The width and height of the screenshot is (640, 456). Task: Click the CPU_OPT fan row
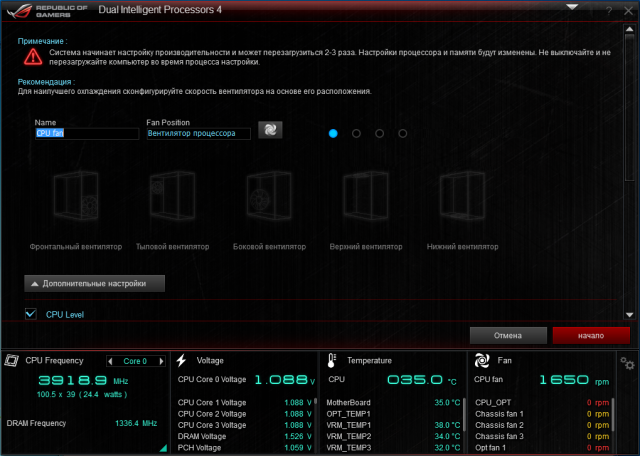542,403
